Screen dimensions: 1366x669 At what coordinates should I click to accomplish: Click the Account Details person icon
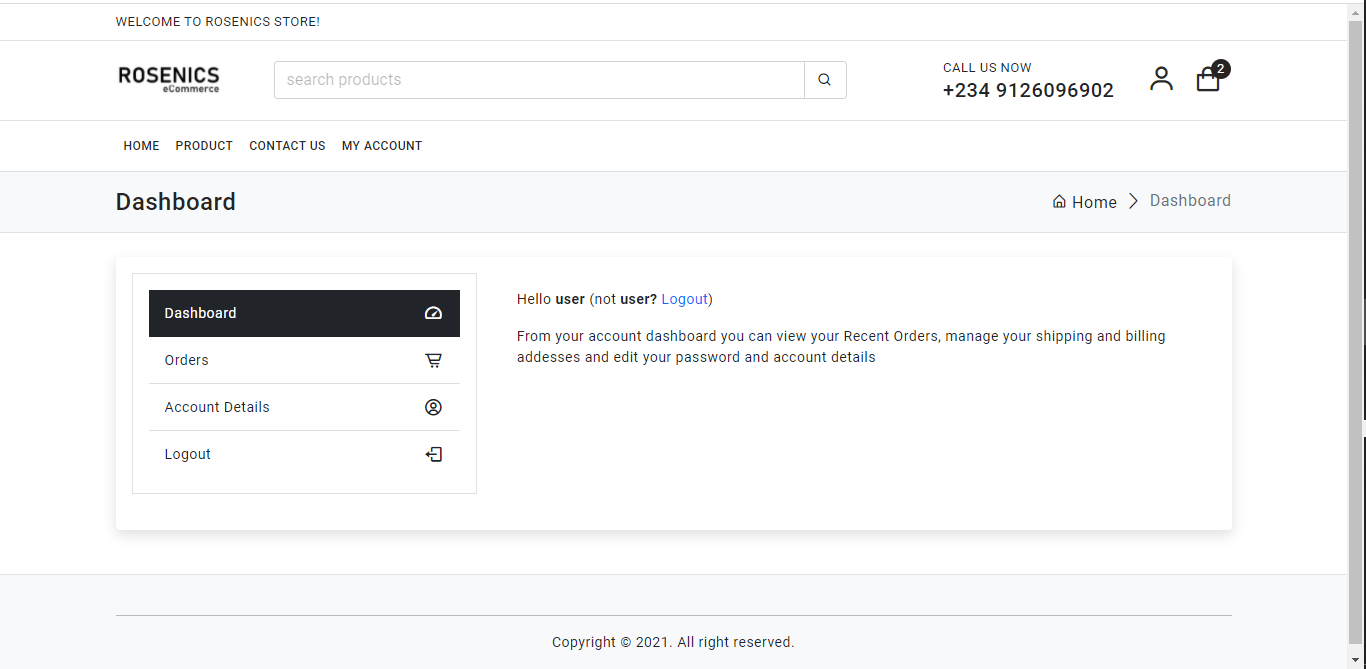433,407
